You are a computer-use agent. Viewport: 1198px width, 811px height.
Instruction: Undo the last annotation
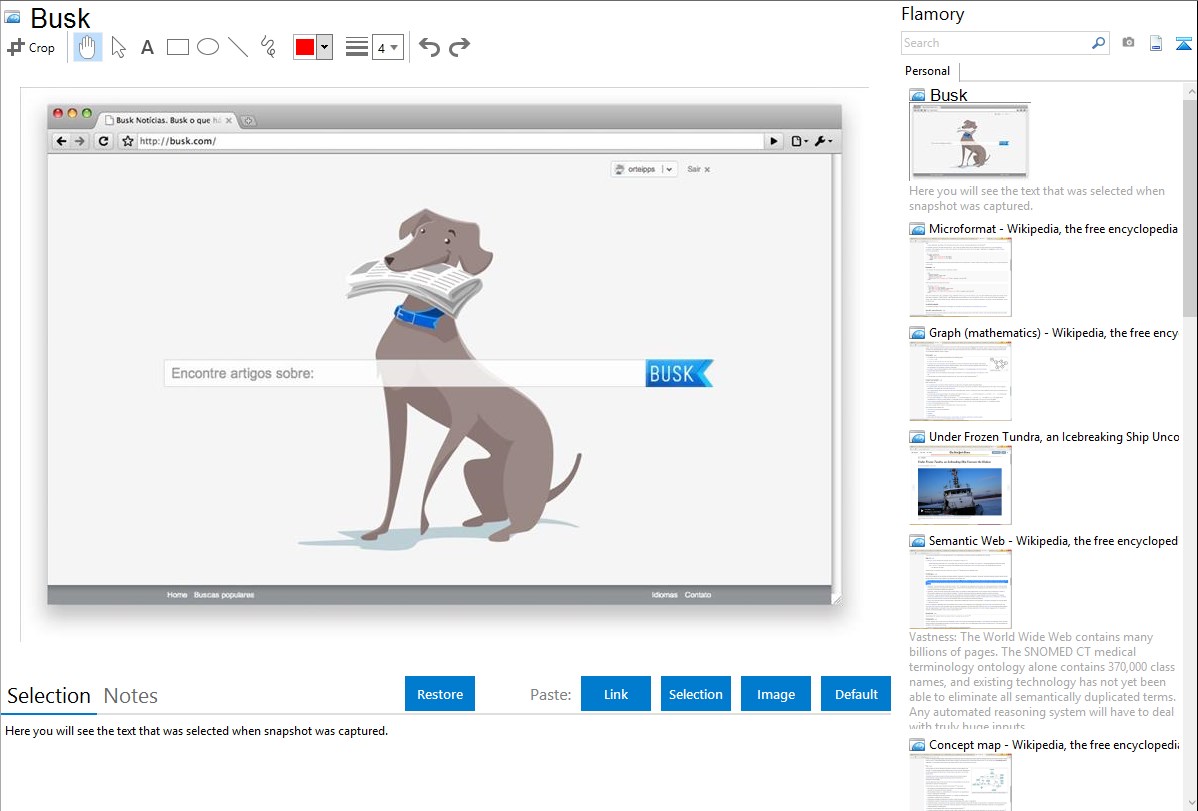point(429,47)
